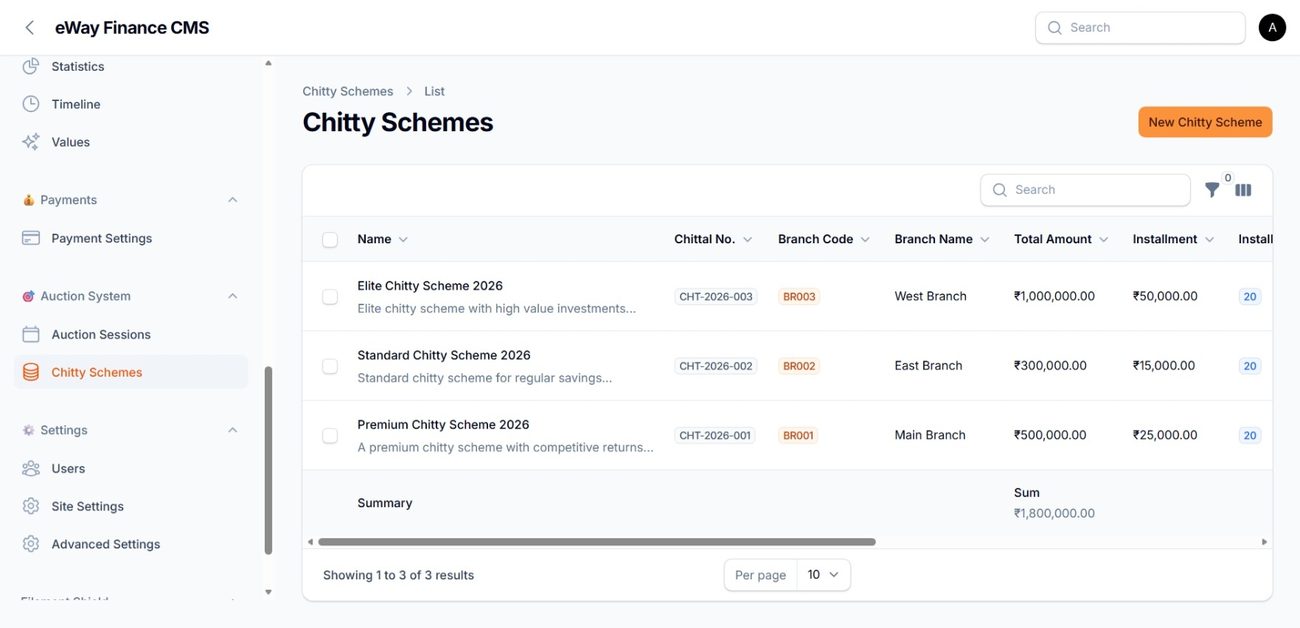Select all rows with the header checkbox
This screenshot has width=1300, height=628.
click(330, 240)
